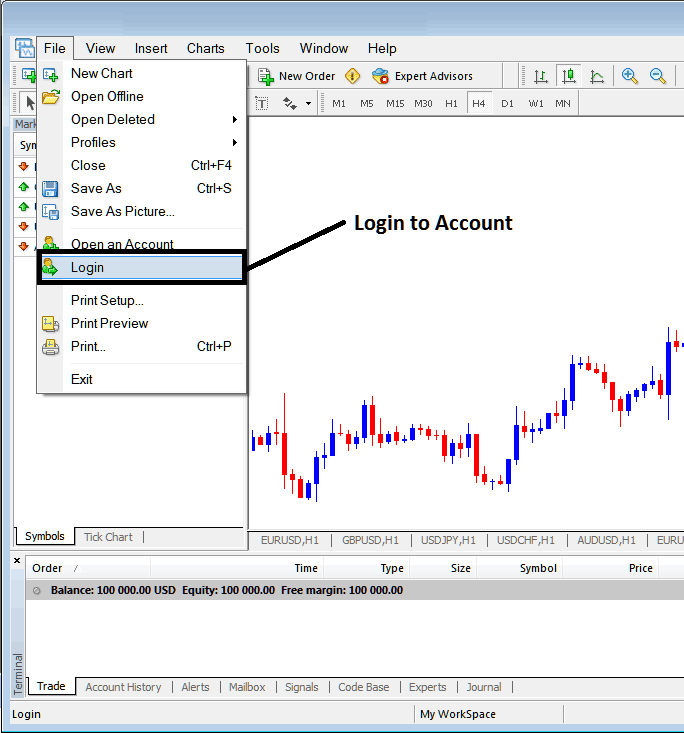Select the bar chart icon
The height and width of the screenshot is (733, 684).
(x=541, y=76)
